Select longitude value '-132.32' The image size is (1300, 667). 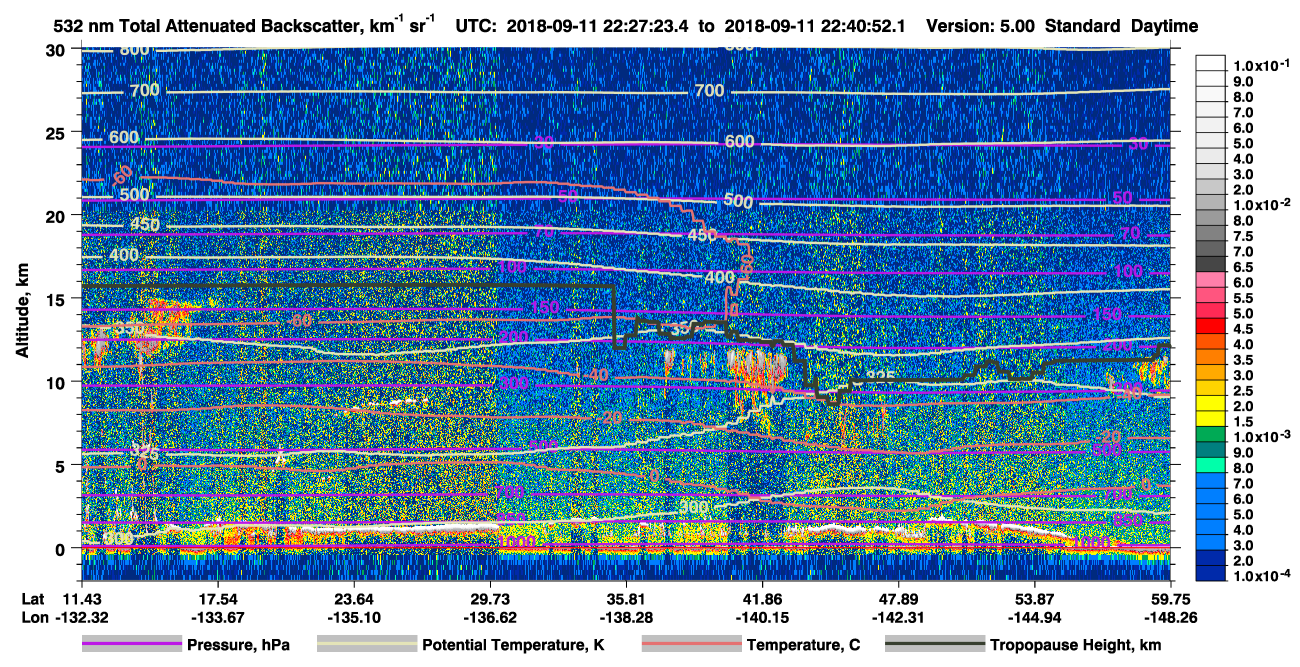(x=82, y=616)
